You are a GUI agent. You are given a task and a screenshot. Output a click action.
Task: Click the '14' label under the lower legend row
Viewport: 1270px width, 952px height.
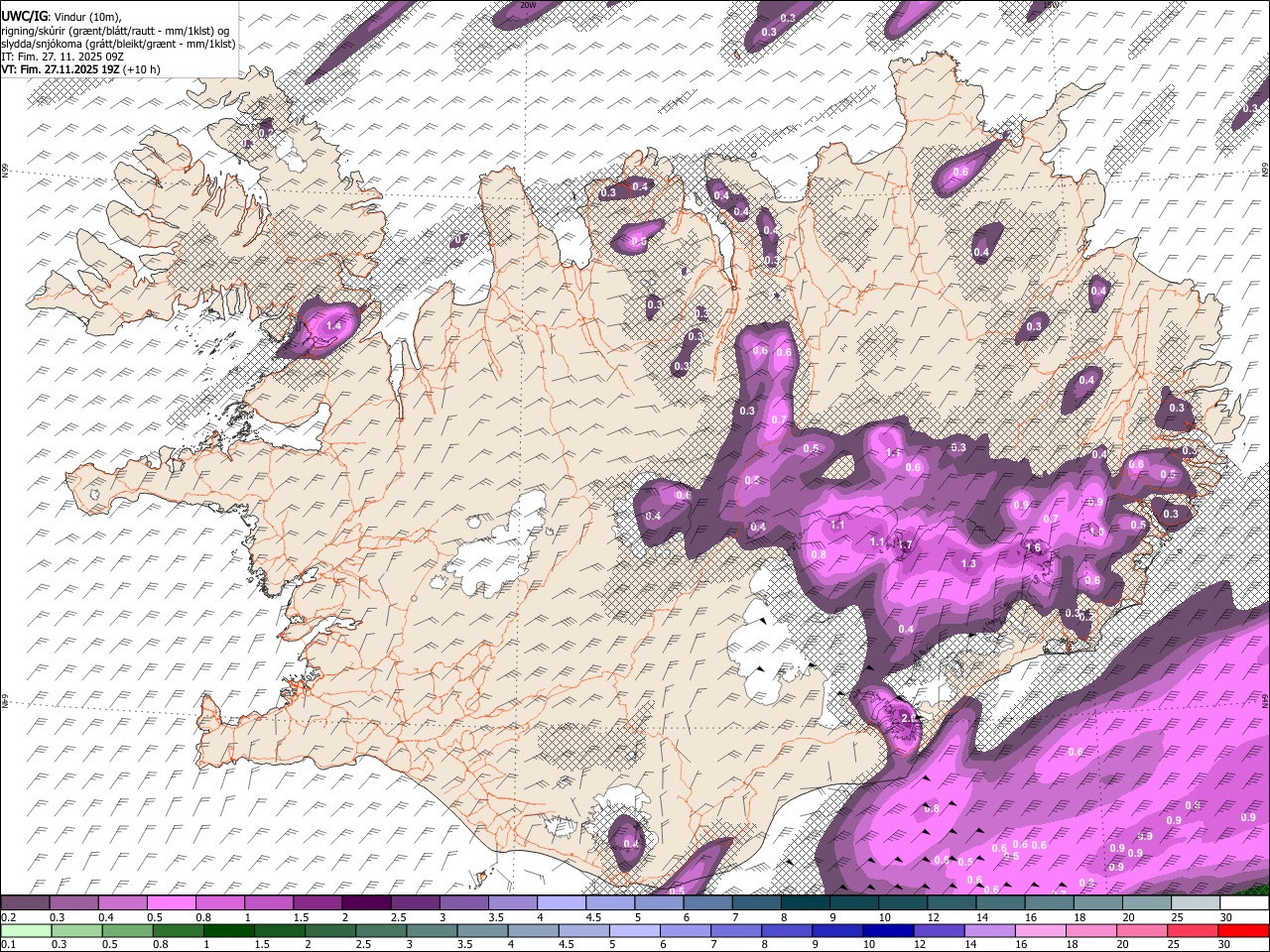[x=970, y=944]
